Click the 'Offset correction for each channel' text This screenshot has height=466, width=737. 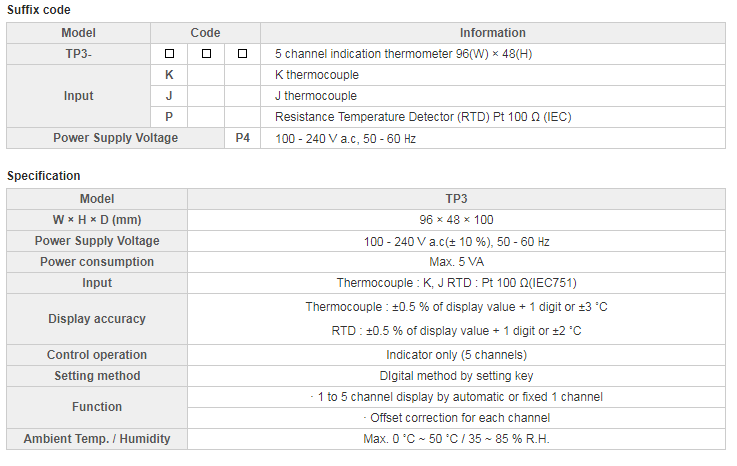click(456, 418)
